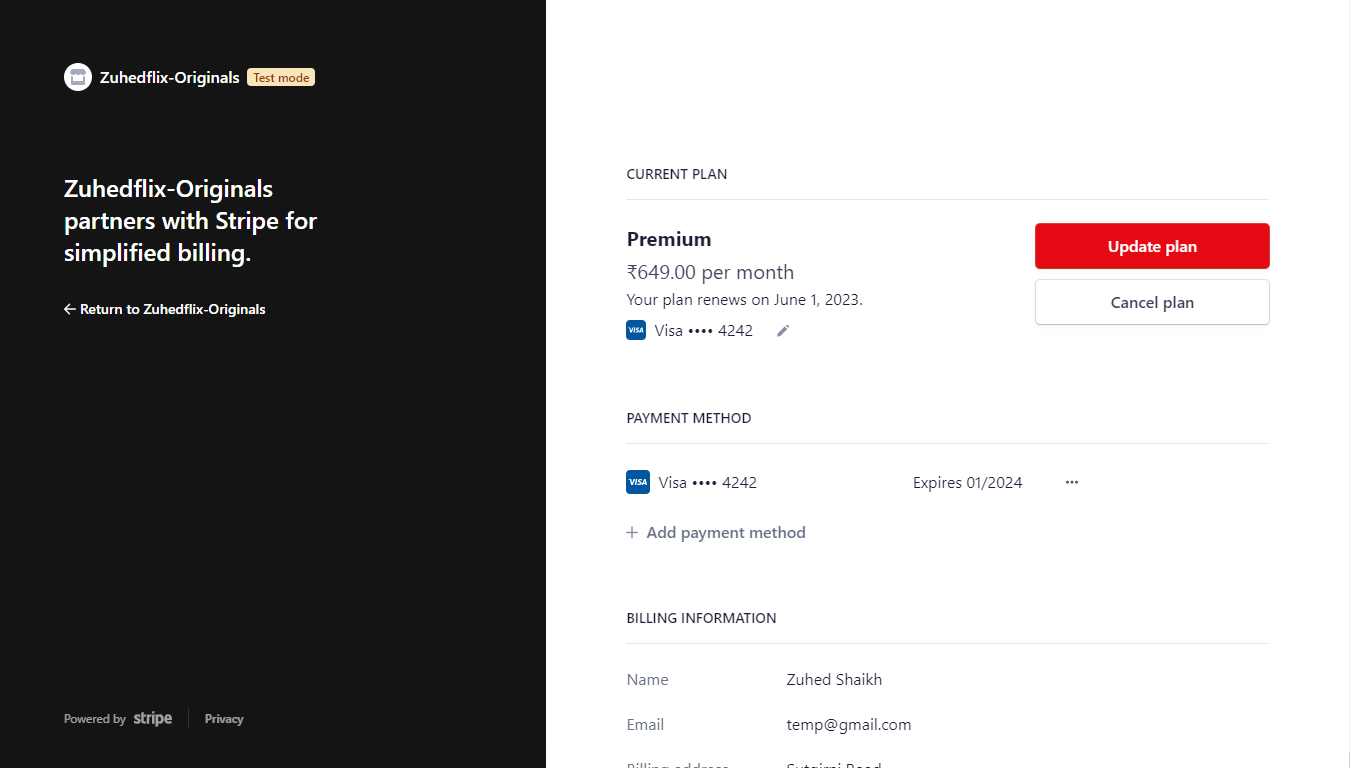Select the Visa 4242 payment method row
The height and width of the screenshot is (768, 1350).
947,482
